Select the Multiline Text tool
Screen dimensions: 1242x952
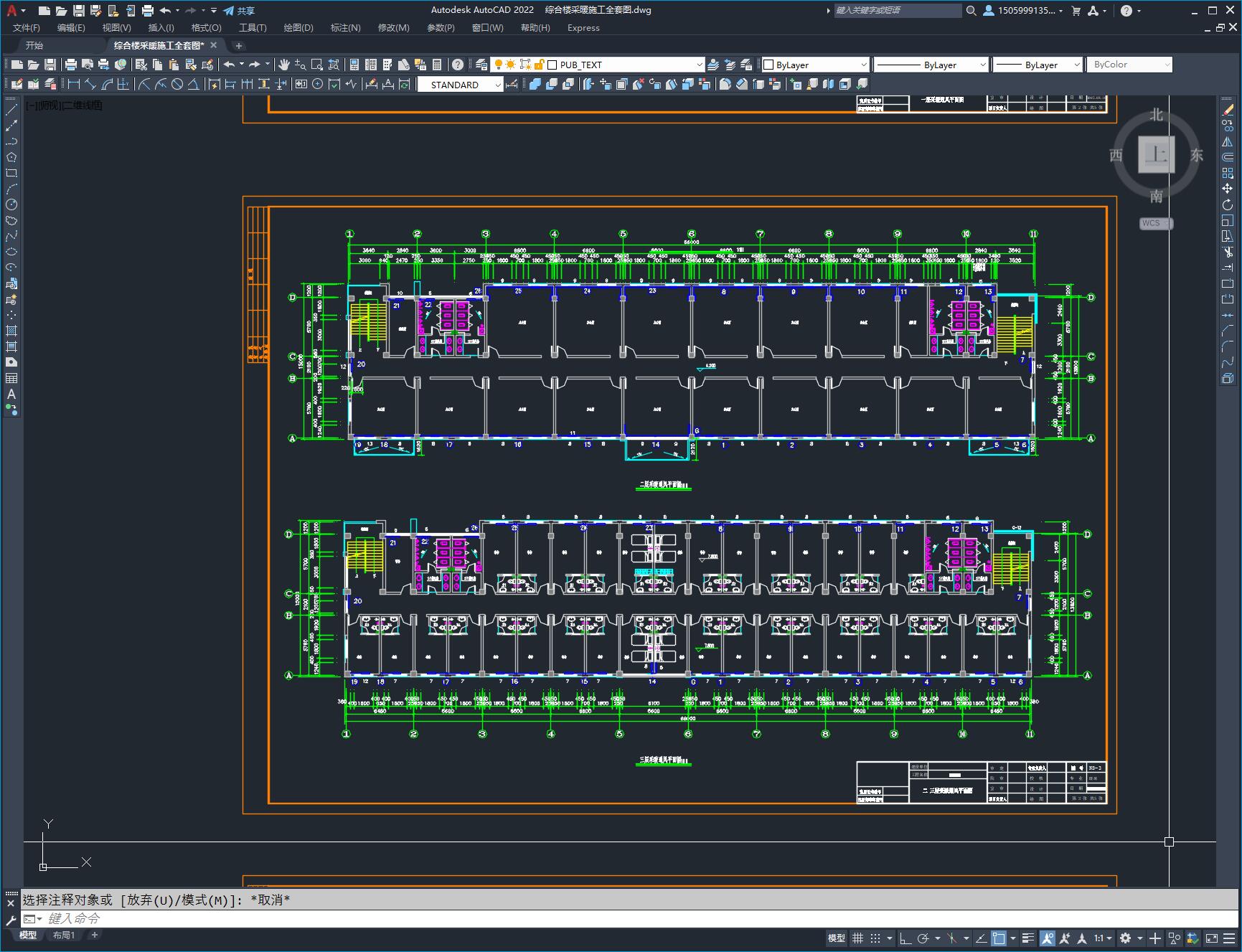(x=11, y=394)
